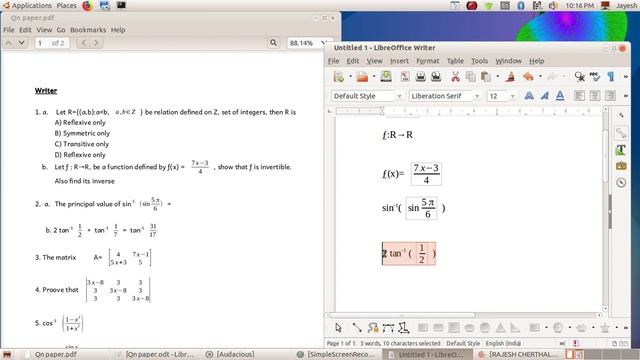Open Writer's Table menu
The height and width of the screenshot is (360, 640).
(x=455, y=61)
